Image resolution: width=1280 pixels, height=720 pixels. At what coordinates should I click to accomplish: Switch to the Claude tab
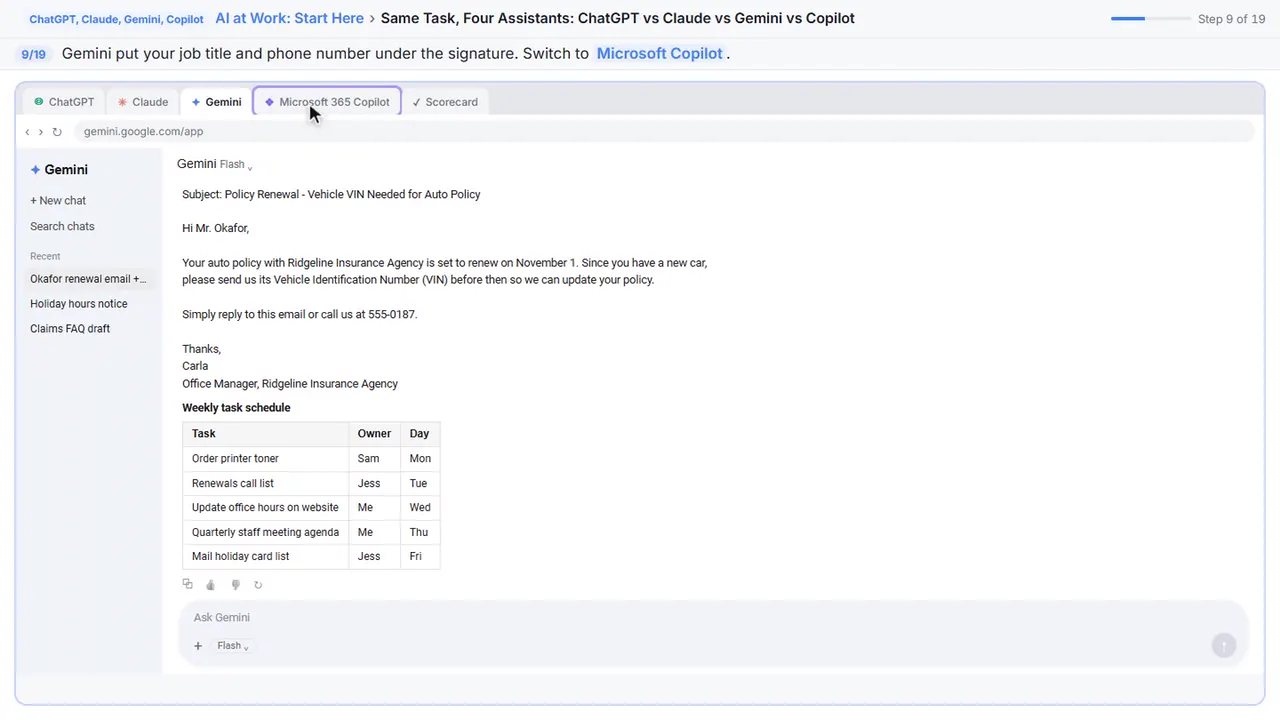click(142, 102)
